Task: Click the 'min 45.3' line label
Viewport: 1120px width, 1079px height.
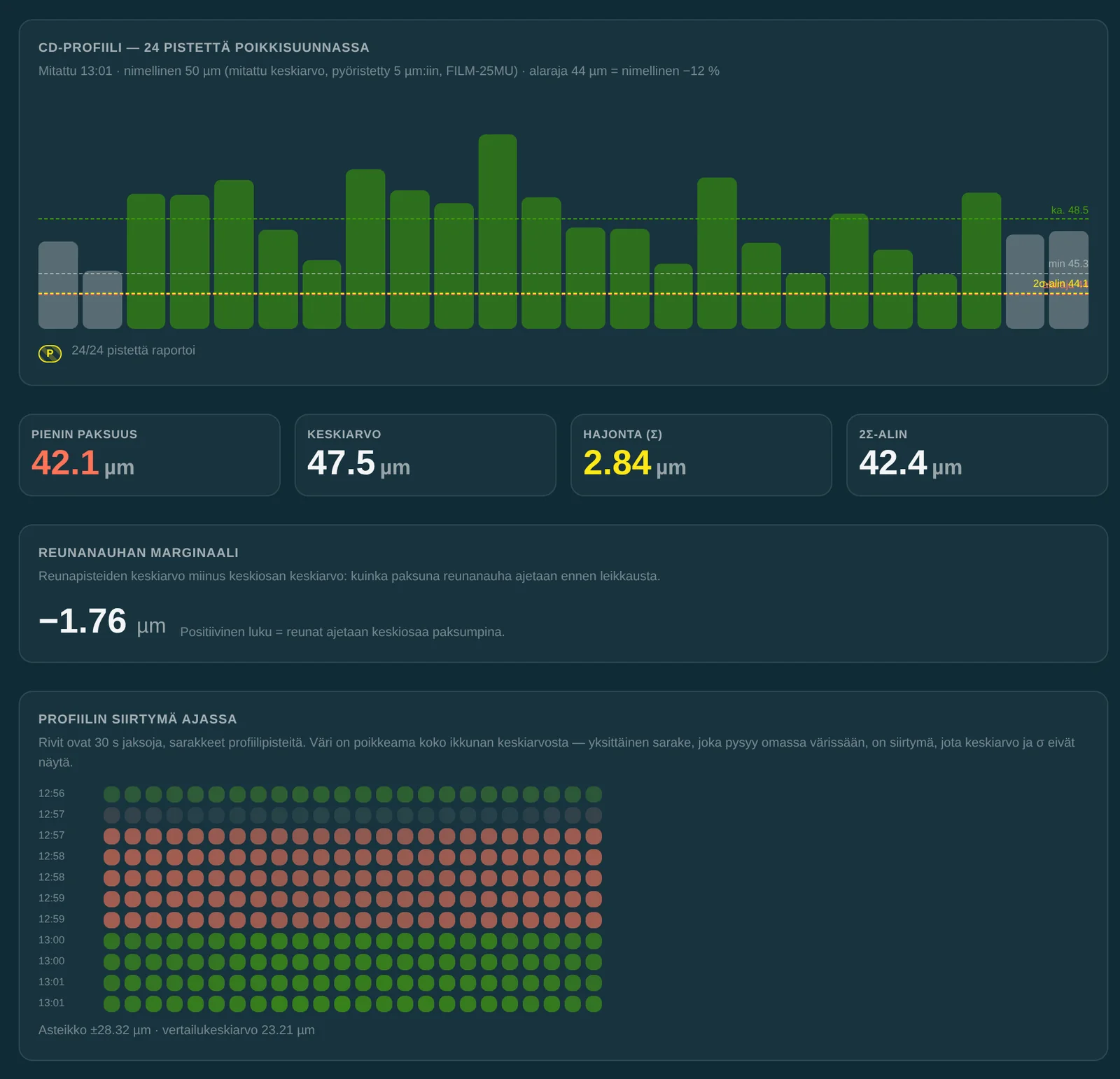Action: pos(1068,264)
